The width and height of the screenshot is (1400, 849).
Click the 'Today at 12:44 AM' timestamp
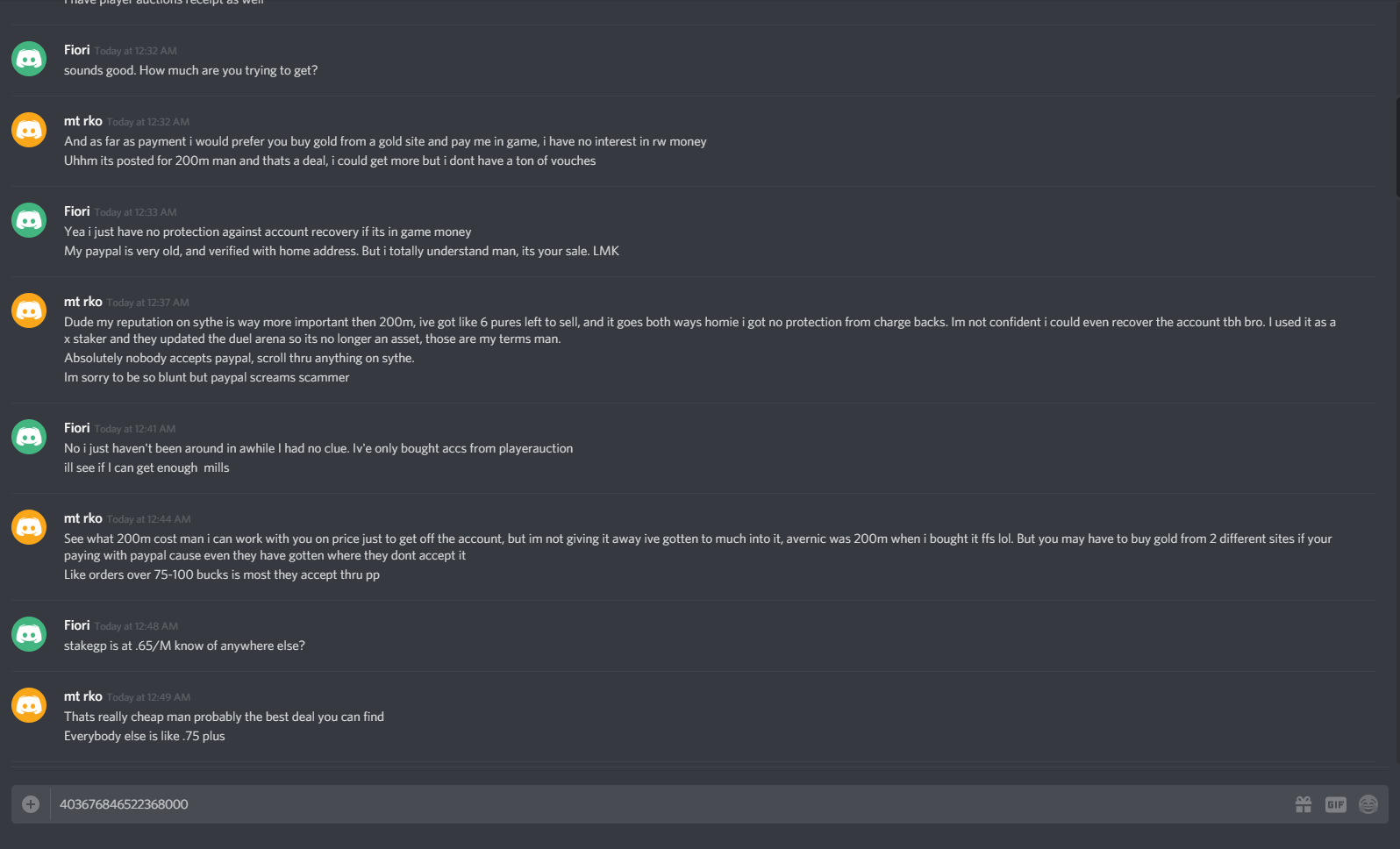point(149,519)
